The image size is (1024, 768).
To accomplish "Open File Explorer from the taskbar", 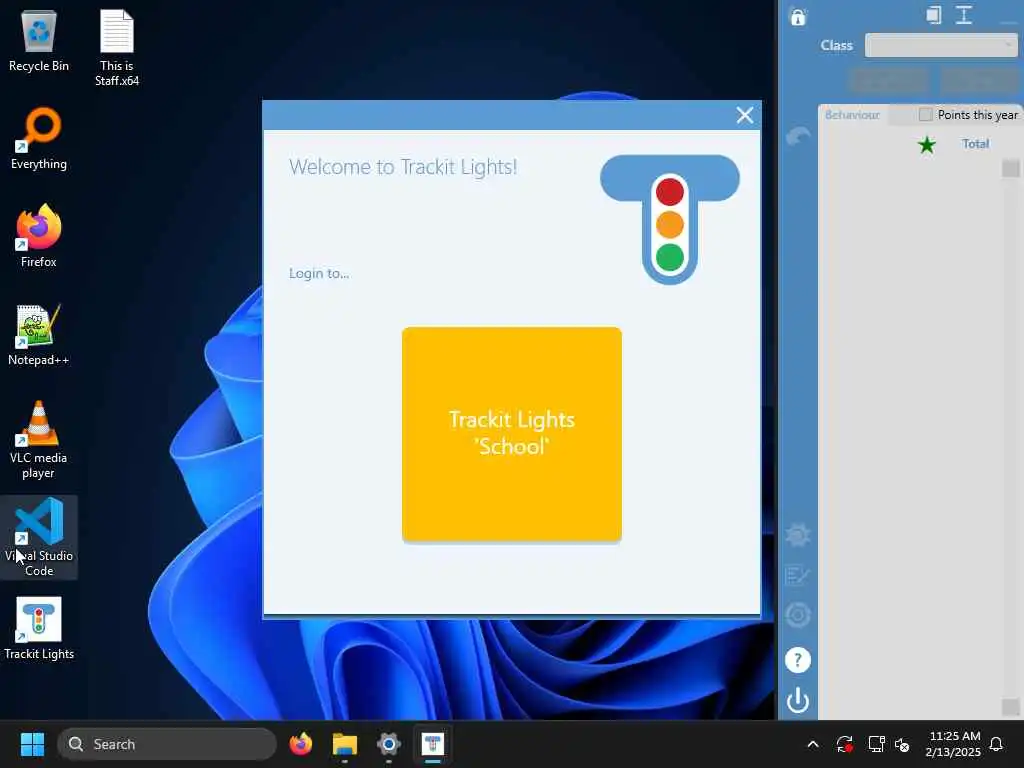I will click(x=345, y=744).
